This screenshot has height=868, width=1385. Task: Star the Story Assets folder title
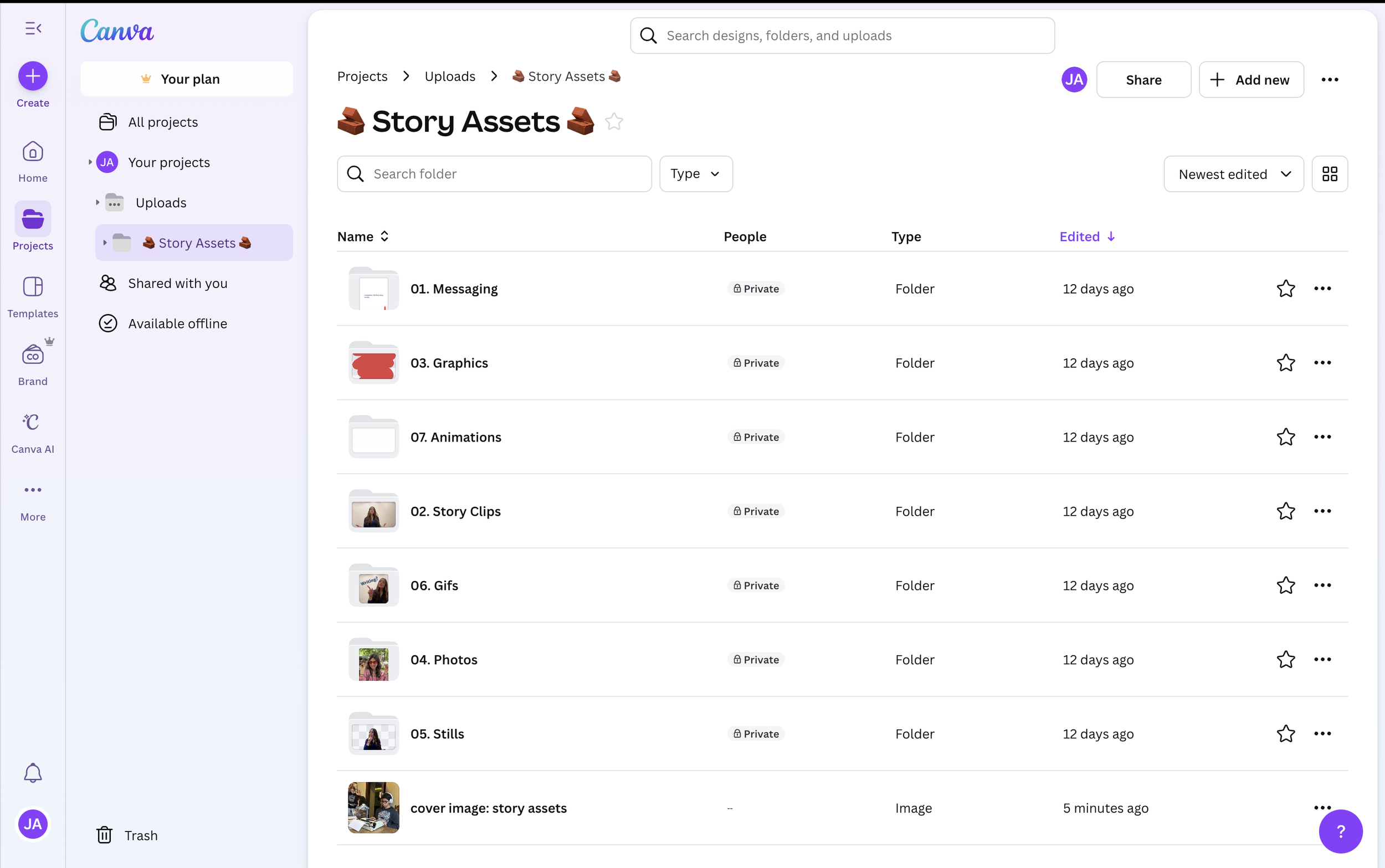(614, 122)
